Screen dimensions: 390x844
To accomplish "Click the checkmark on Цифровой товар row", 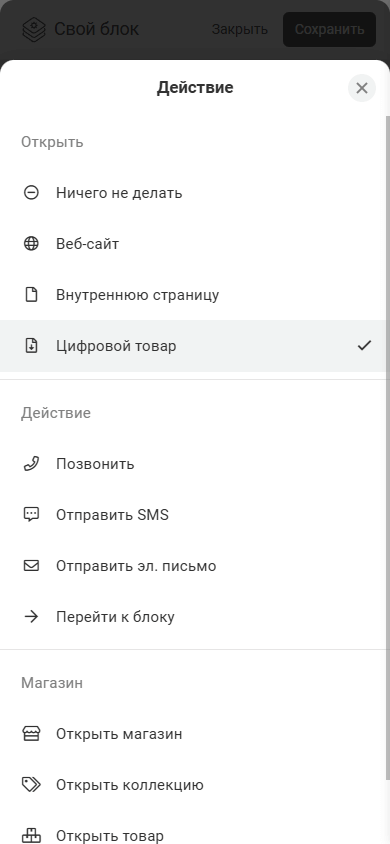I will click(x=364, y=346).
